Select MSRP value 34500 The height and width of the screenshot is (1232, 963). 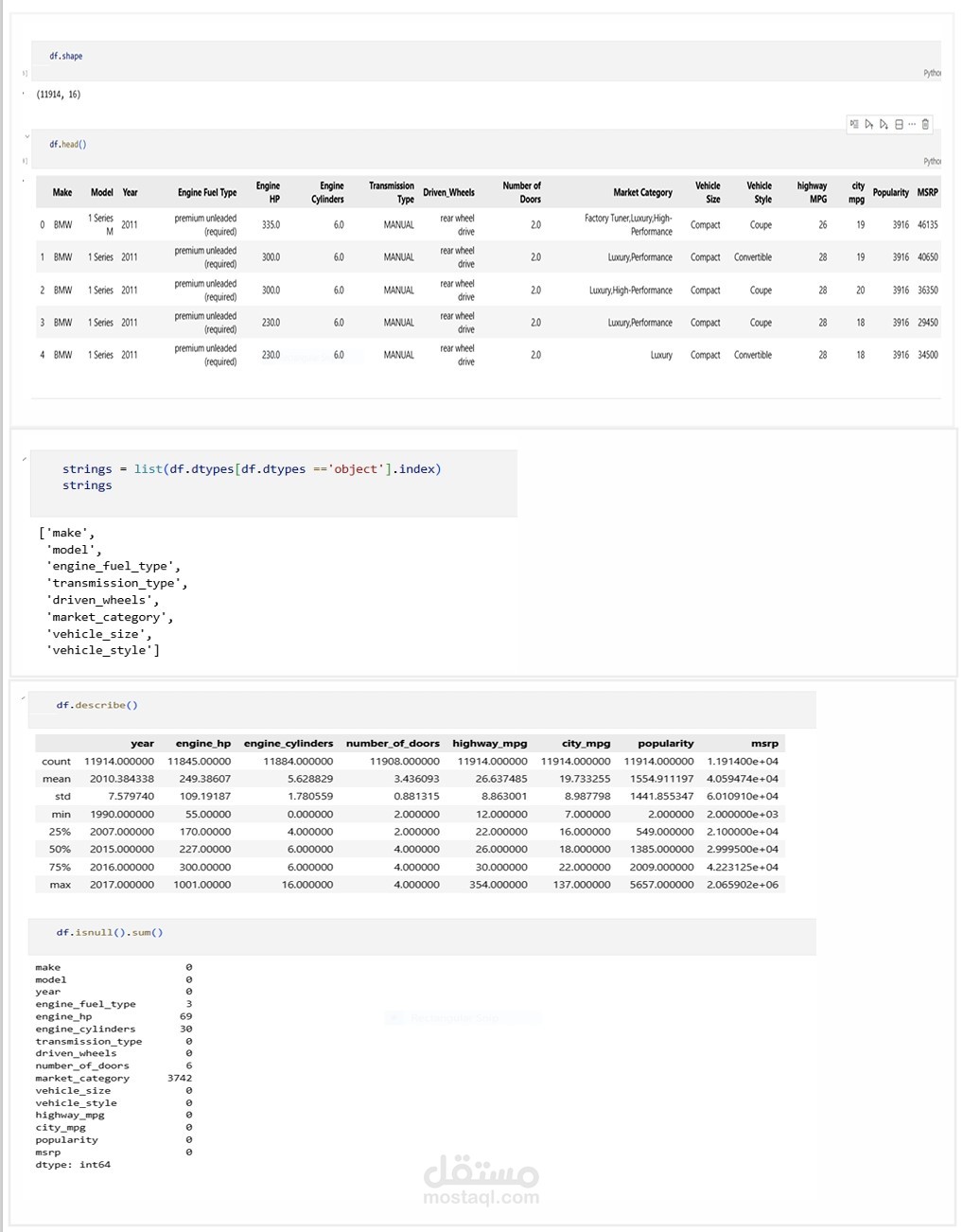click(927, 355)
